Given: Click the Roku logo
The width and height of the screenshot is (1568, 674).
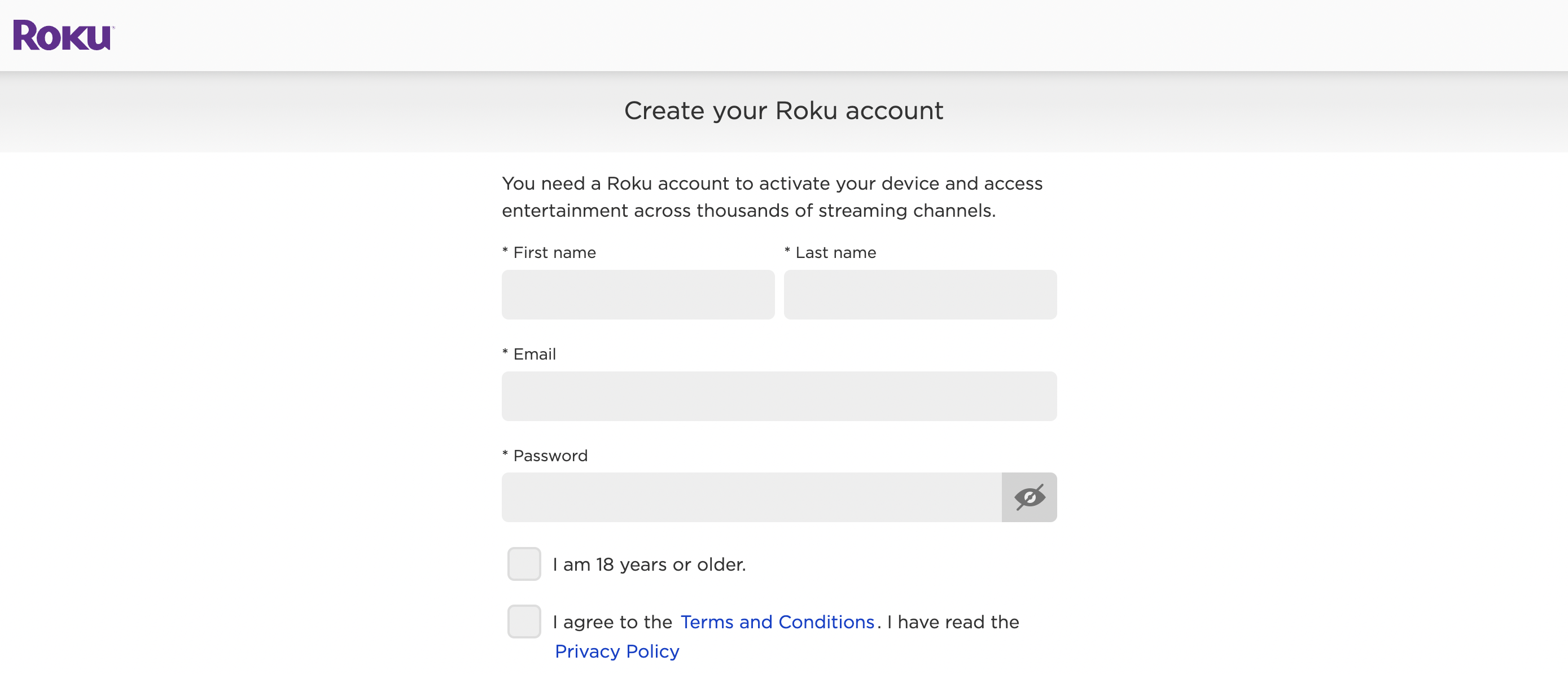Looking at the screenshot, I should point(63,36).
